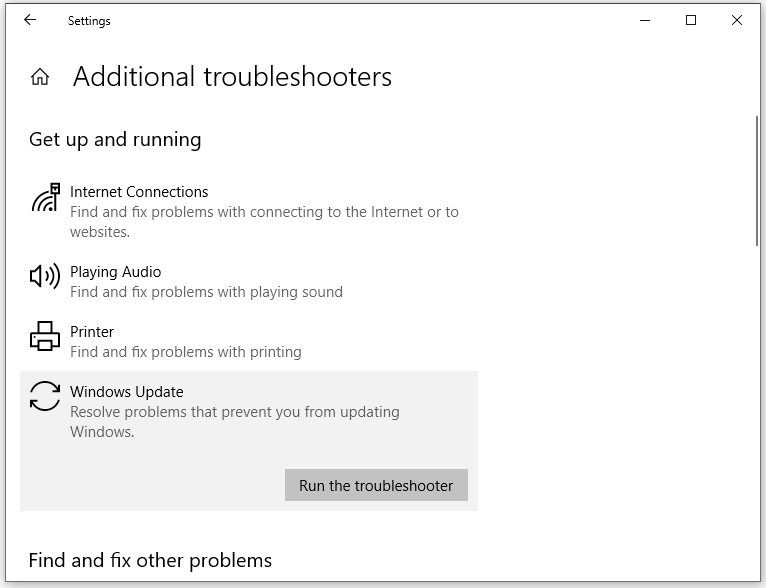Click the 'Find and fix problems with printing' text
The height and width of the screenshot is (588, 766).
(185, 352)
